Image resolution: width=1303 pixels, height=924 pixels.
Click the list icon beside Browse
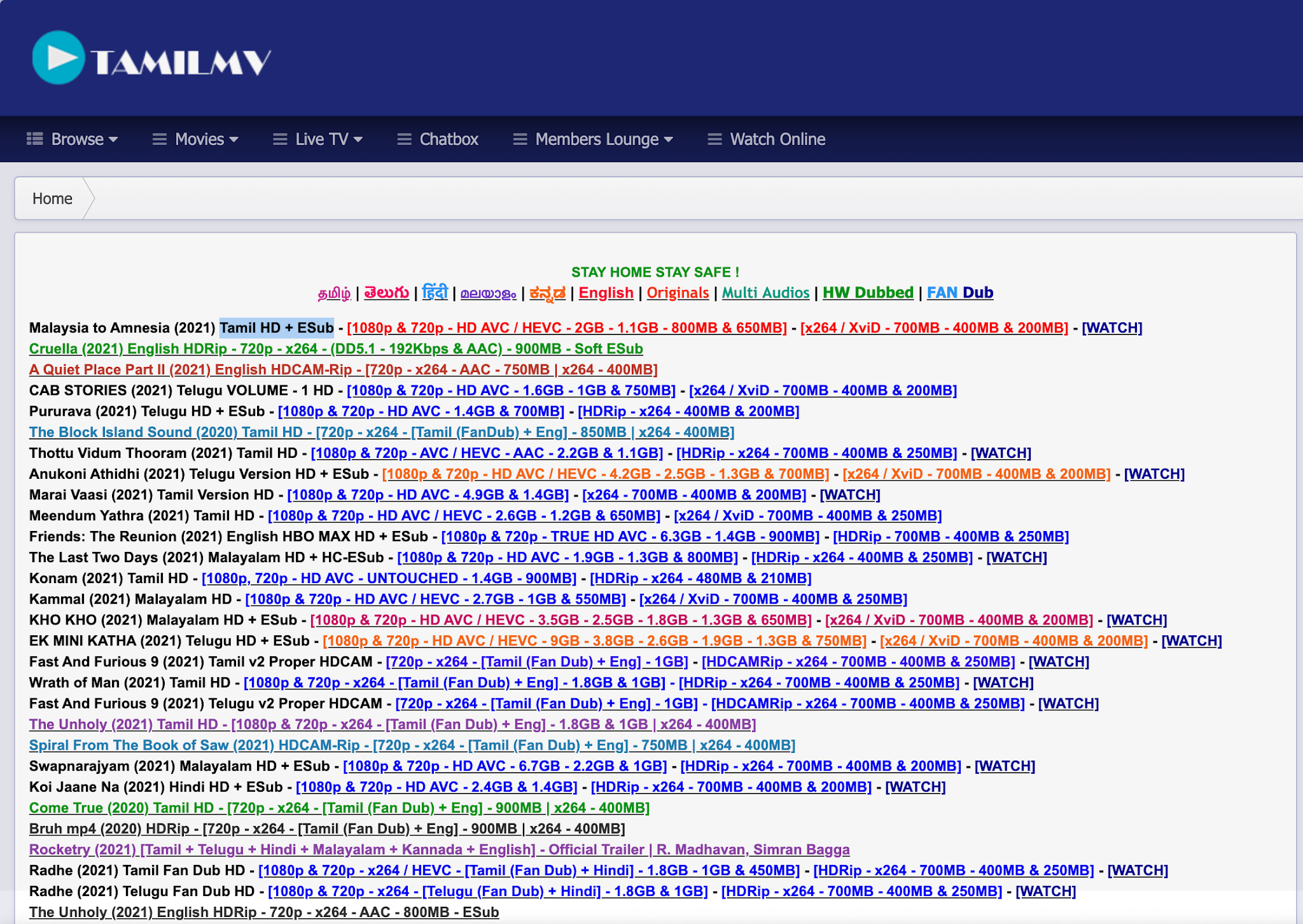(35, 139)
